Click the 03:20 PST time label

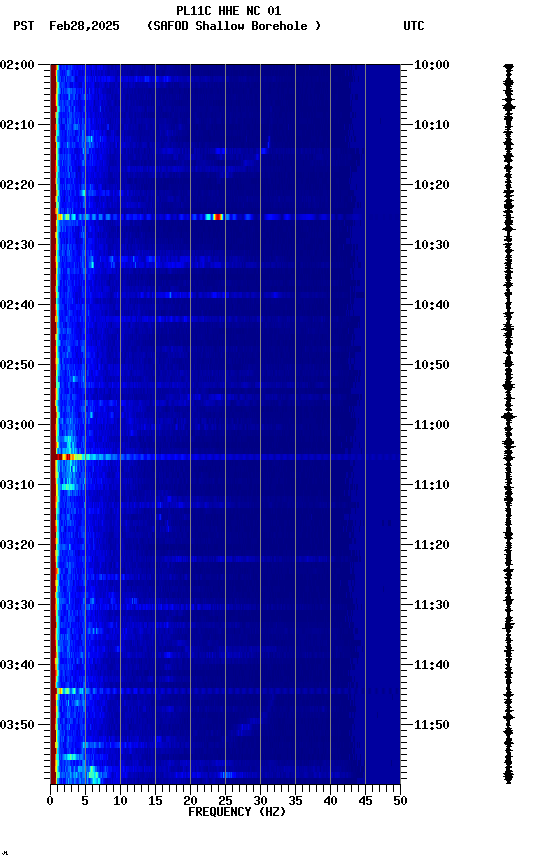tap(17, 545)
